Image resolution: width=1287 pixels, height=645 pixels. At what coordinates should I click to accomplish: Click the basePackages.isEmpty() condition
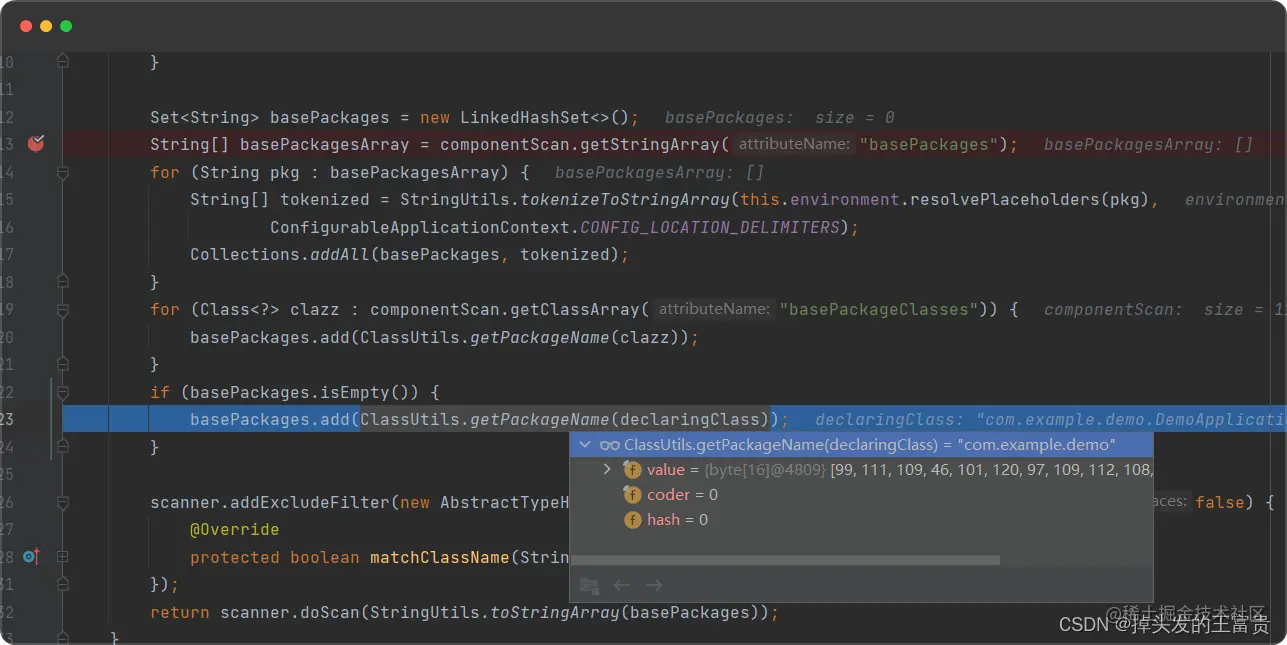(x=304, y=392)
